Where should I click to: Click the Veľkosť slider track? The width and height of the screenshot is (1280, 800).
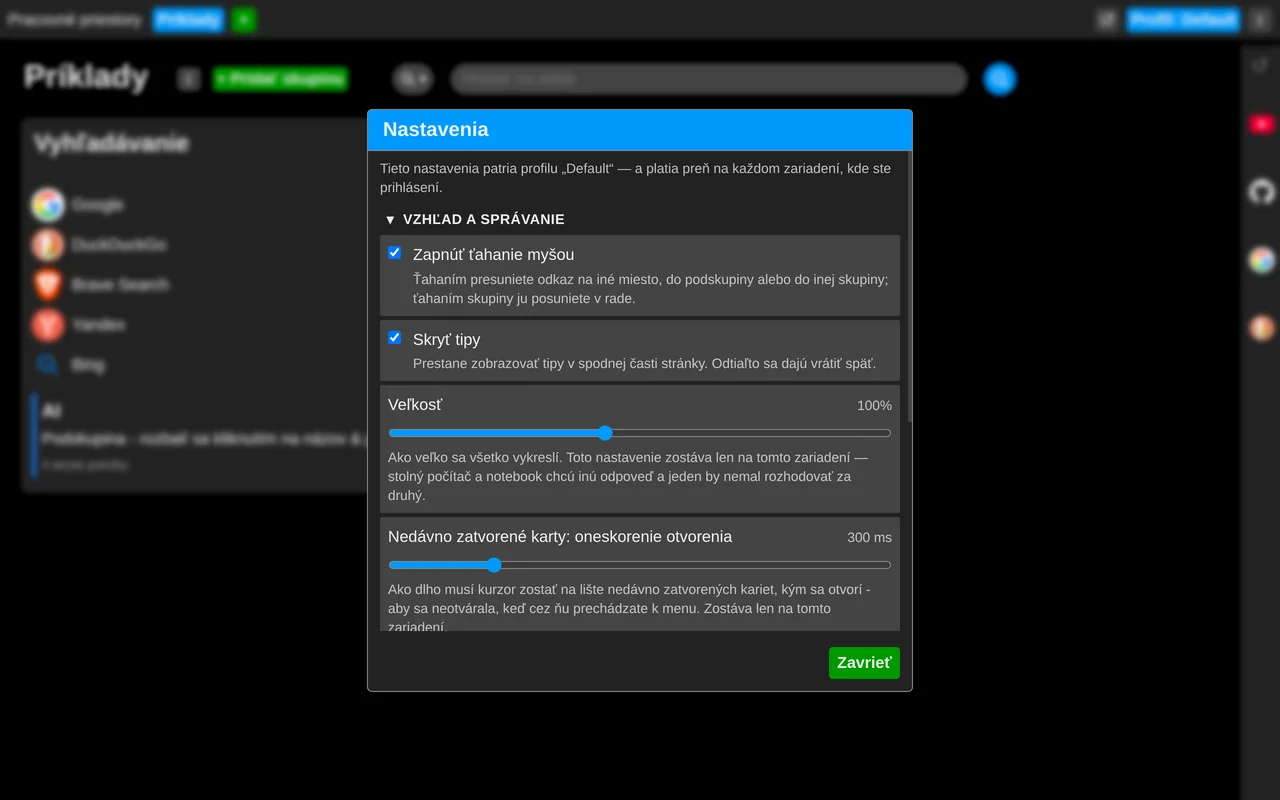pos(640,433)
